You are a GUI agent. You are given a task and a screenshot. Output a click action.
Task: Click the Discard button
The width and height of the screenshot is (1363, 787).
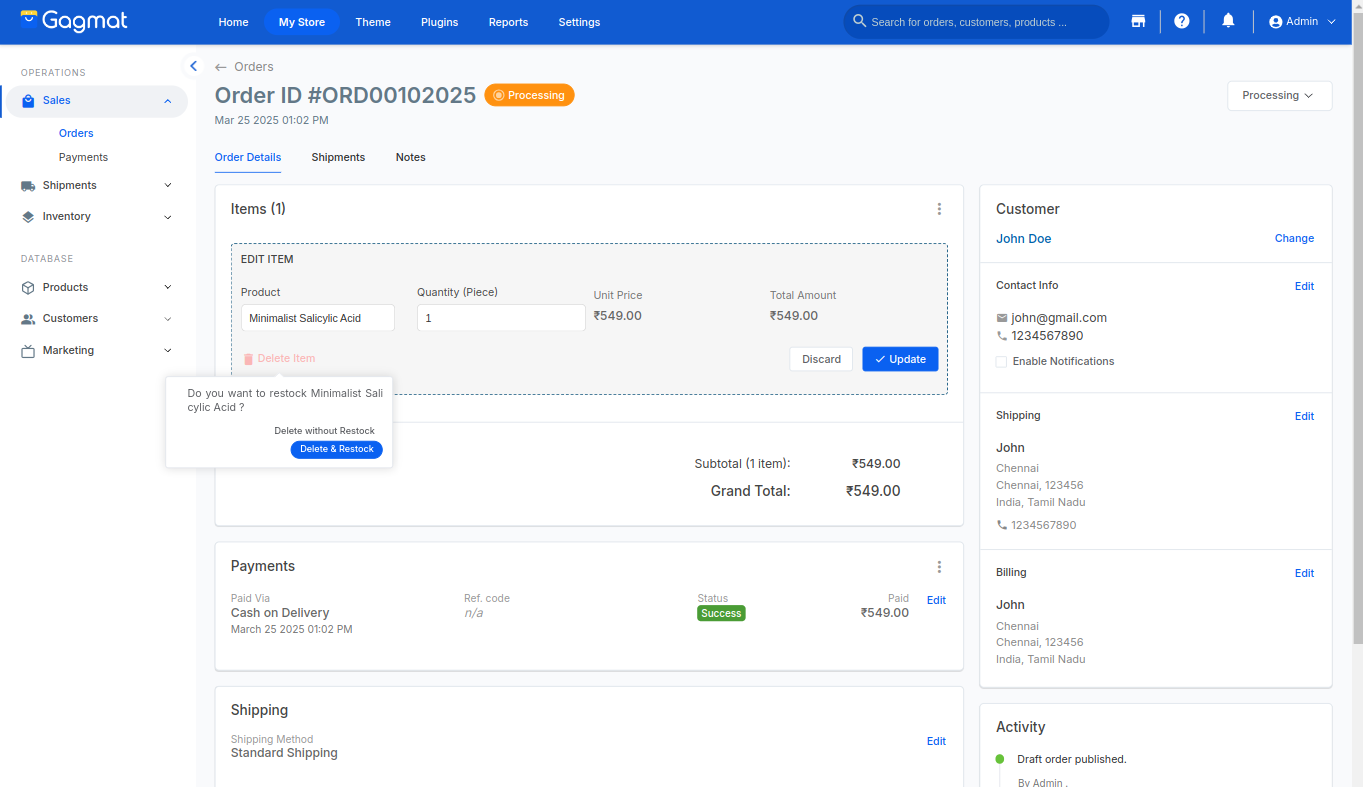click(821, 359)
